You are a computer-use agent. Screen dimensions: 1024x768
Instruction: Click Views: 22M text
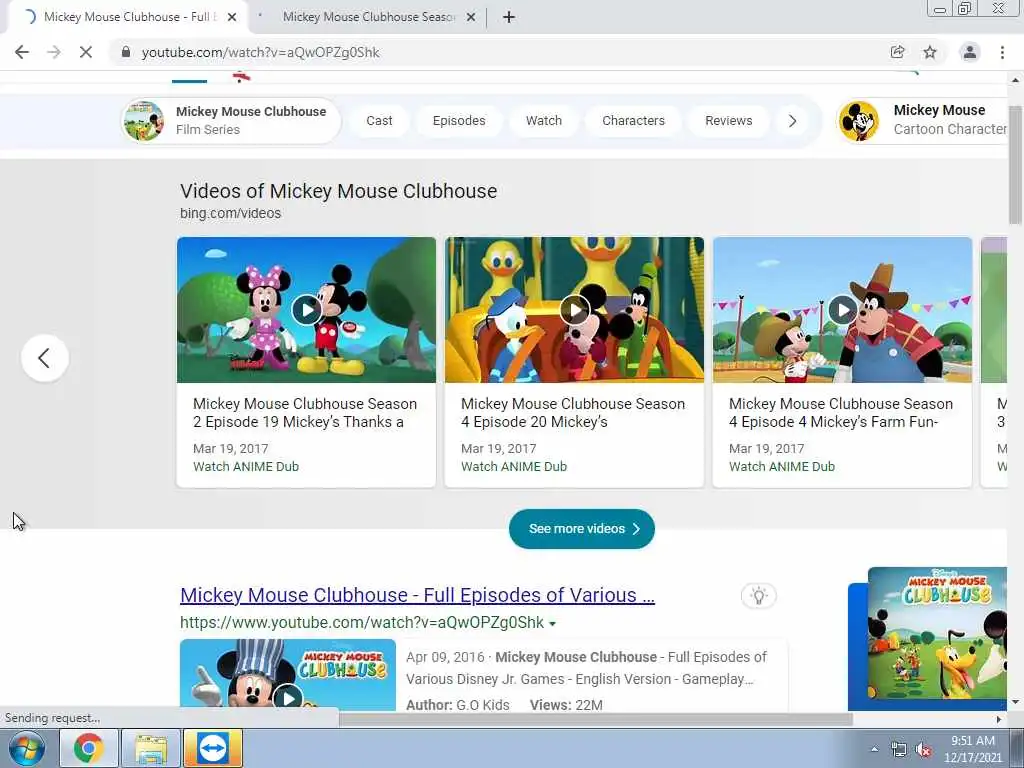(x=566, y=705)
